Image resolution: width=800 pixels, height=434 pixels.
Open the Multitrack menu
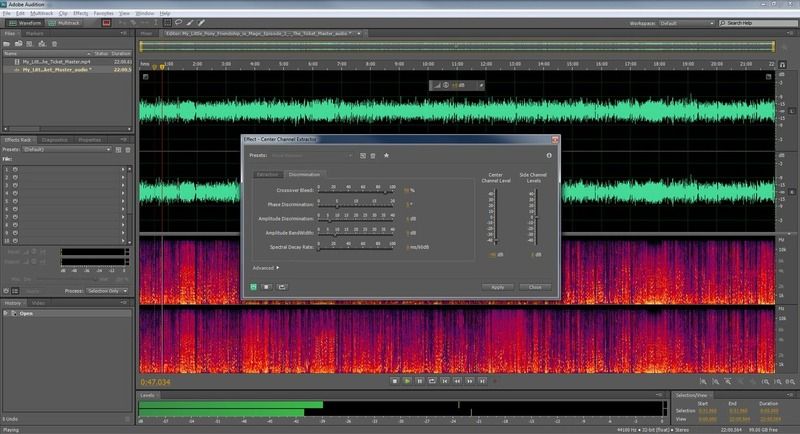click(41, 13)
